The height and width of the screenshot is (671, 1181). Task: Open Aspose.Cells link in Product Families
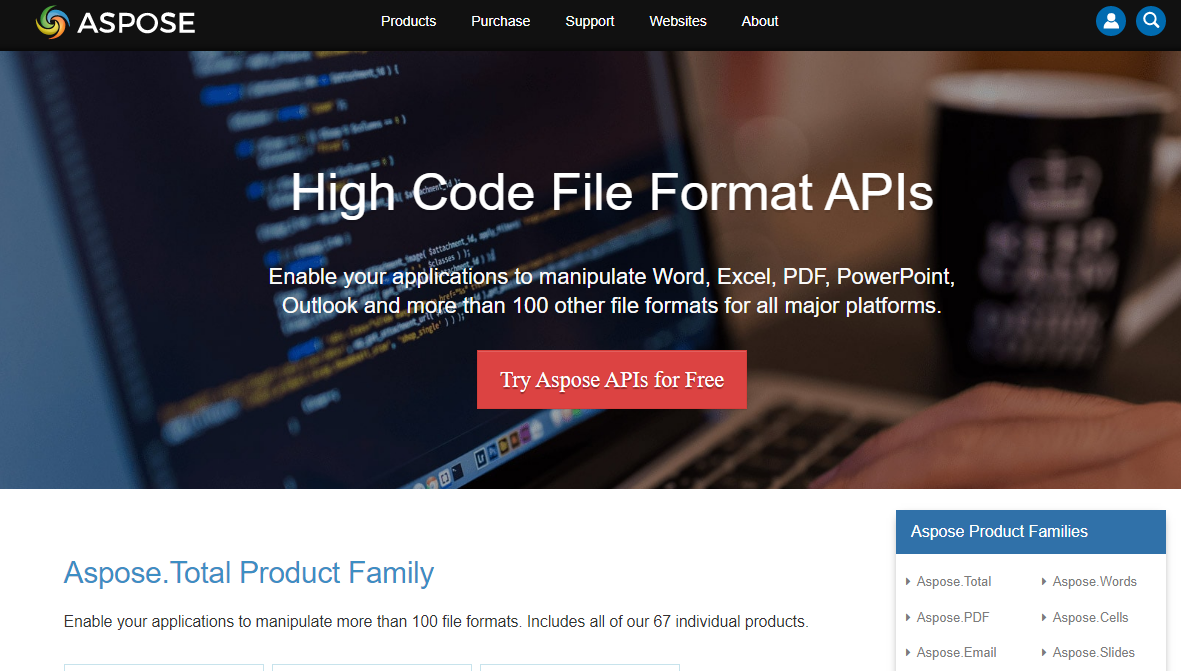[1090, 618]
